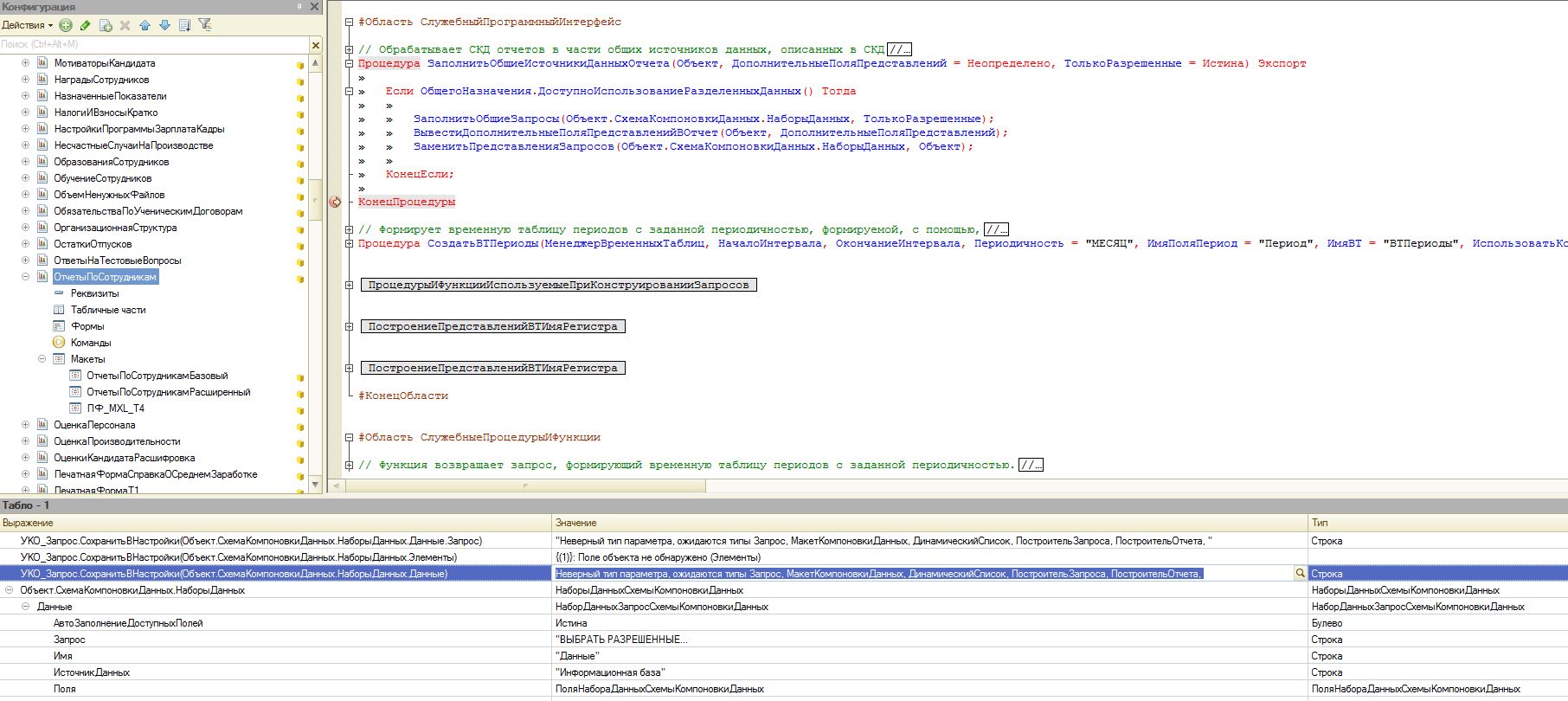The image size is (1568, 701).
Task: Collapse the ОтчетыПоСотрудникам tree node
Action: pyautogui.click(x=25, y=277)
